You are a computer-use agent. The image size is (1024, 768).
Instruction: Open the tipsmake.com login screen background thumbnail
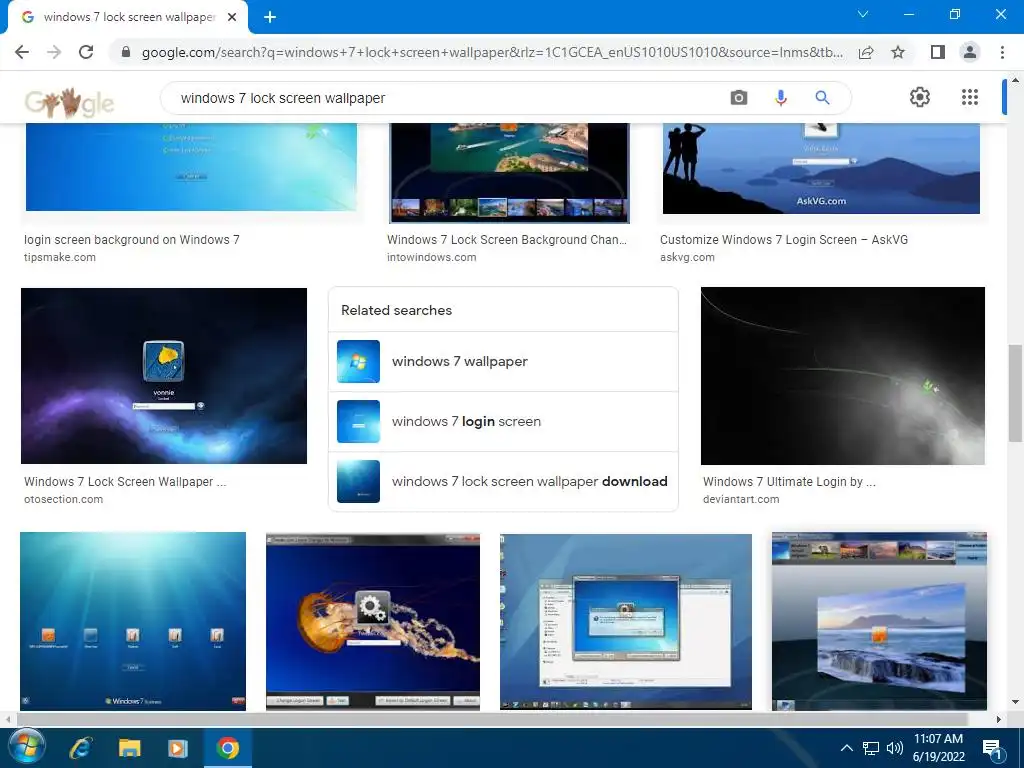[191, 167]
